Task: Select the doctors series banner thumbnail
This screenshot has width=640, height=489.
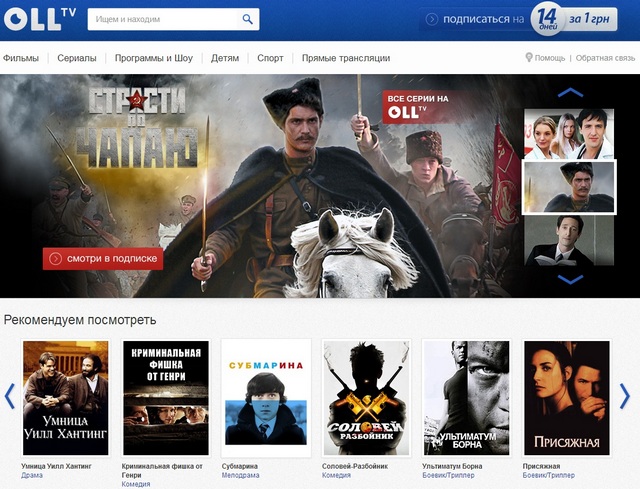Action: click(x=569, y=134)
